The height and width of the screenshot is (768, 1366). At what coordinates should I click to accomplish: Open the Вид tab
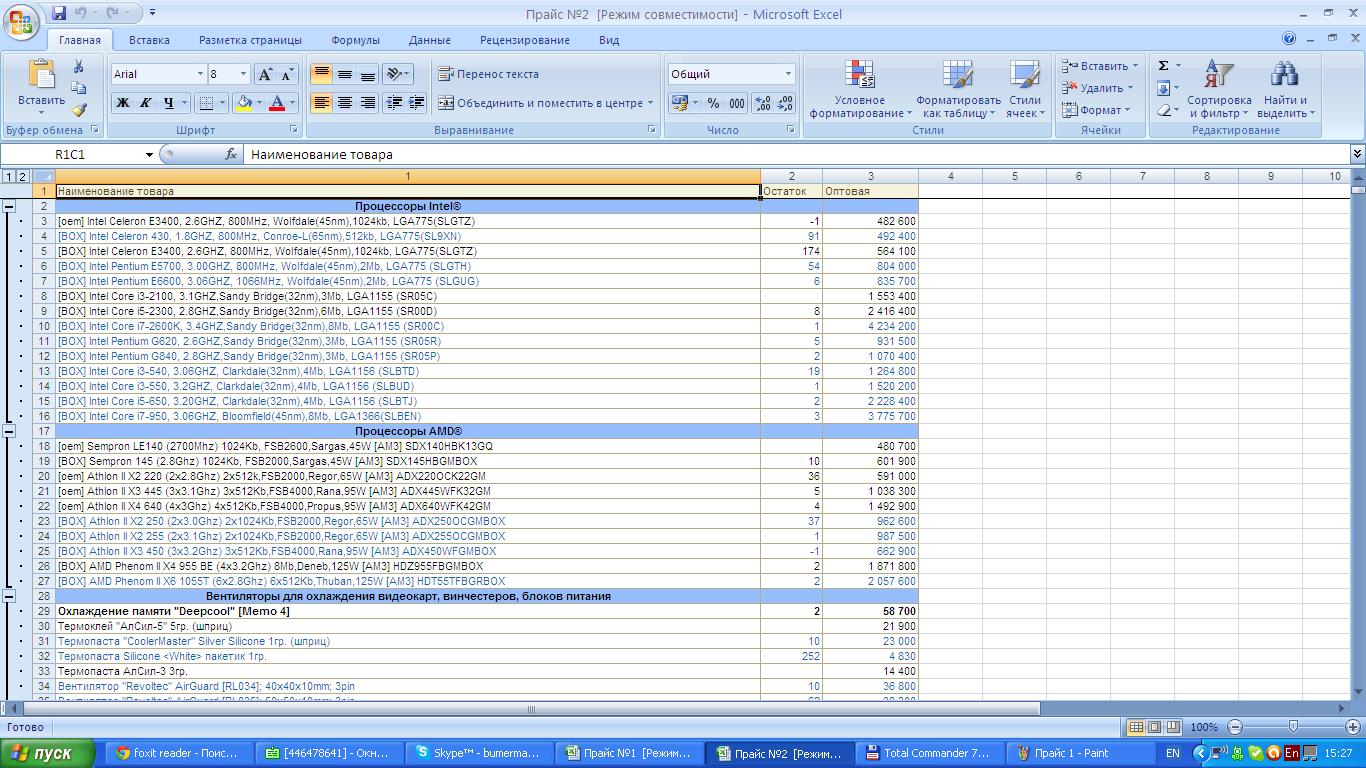pos(609,40)
